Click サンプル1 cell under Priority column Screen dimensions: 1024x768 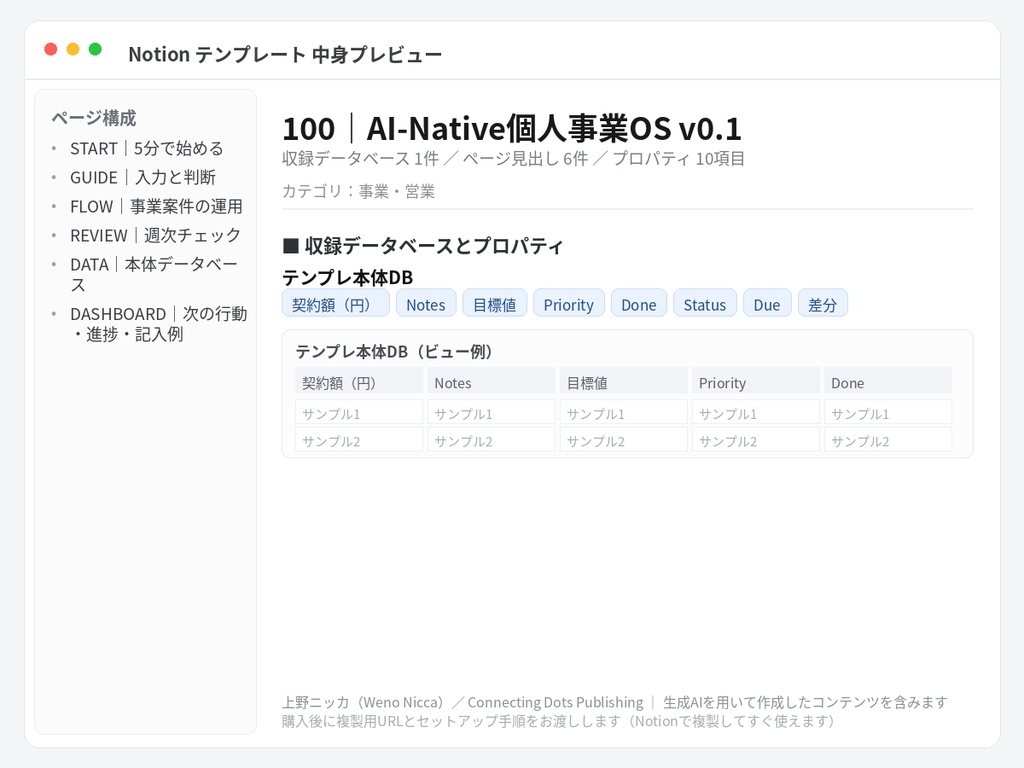pos(756,413)
